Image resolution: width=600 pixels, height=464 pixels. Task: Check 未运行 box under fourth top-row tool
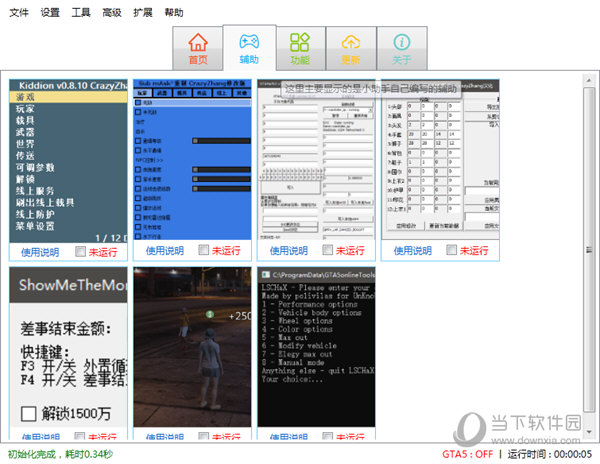pos(453,251)
